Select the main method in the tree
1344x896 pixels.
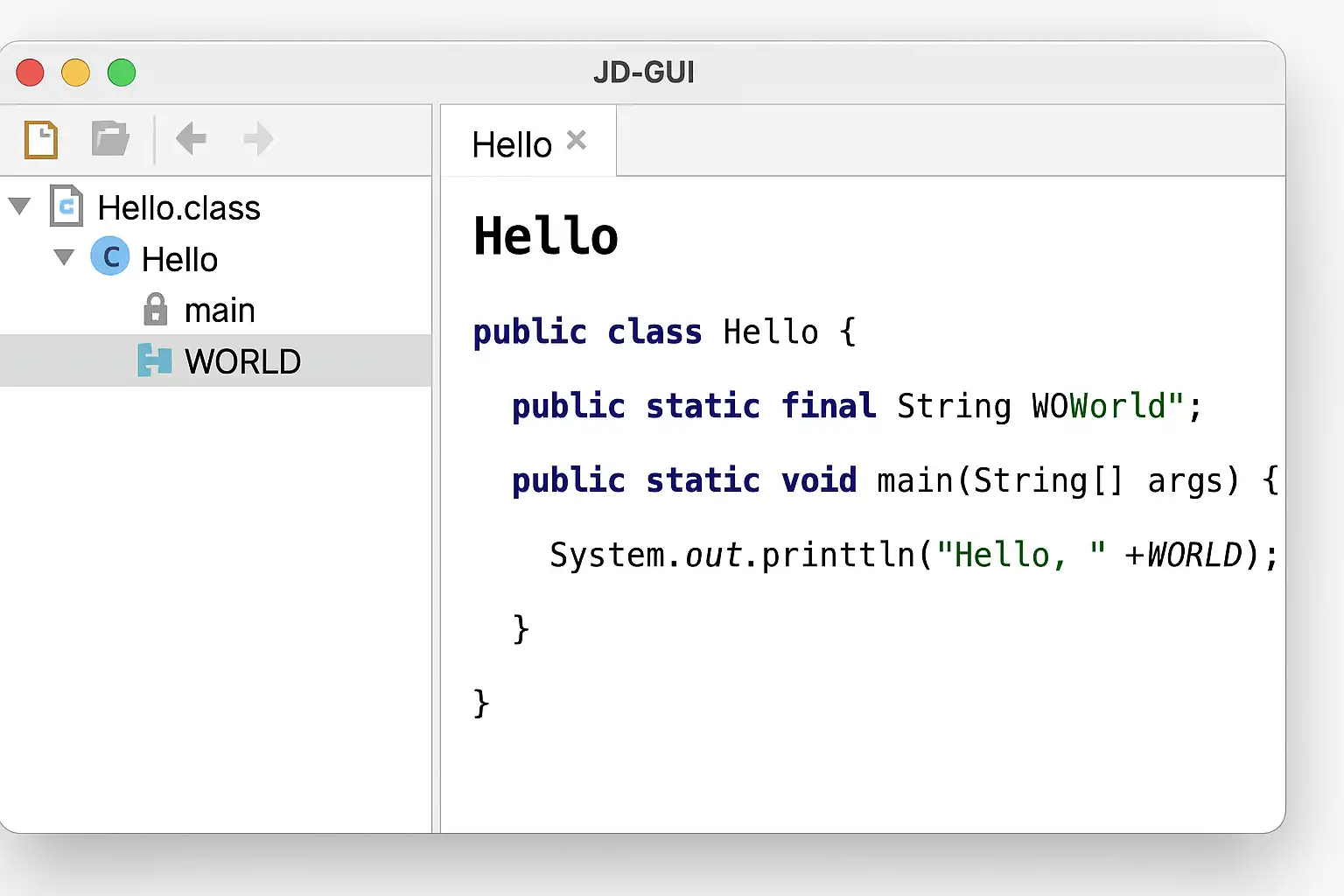point(220,311)
